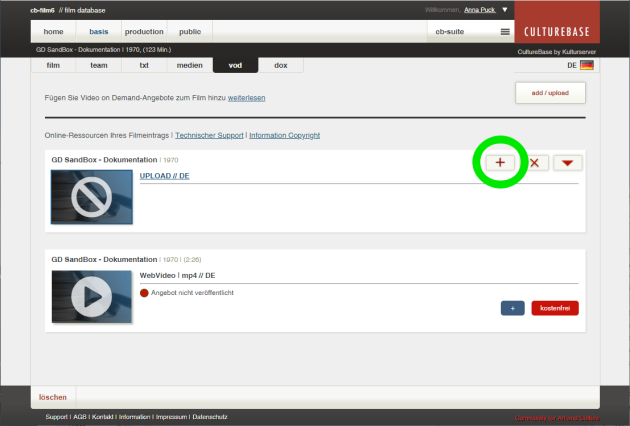Follow the weiterlesen link
630x426 pixels.
point(246,99)
